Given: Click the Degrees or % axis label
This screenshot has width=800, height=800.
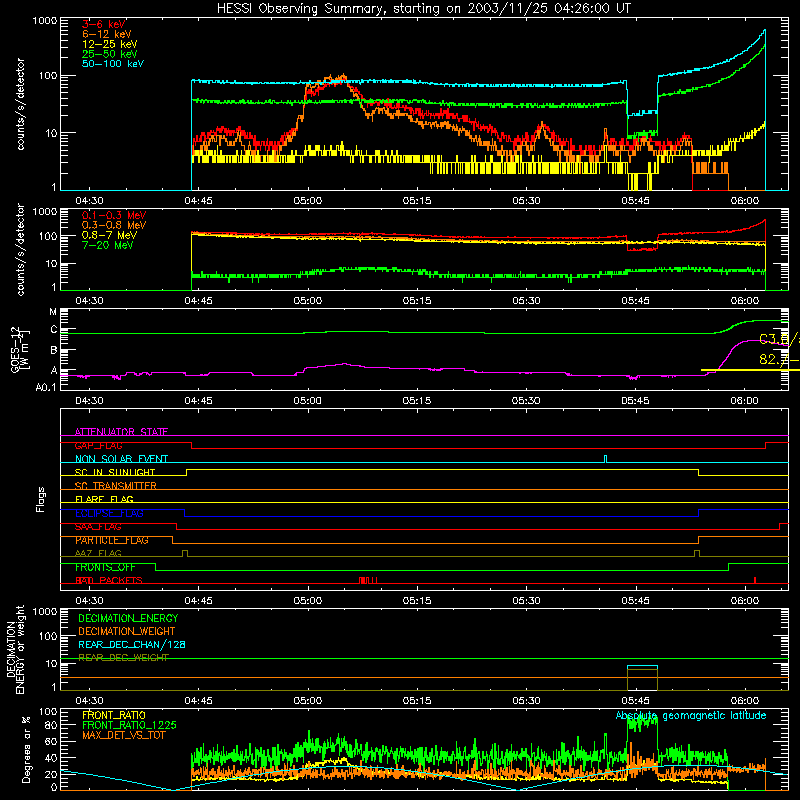Looking at the screenshot, I should [x=26, y=750].
